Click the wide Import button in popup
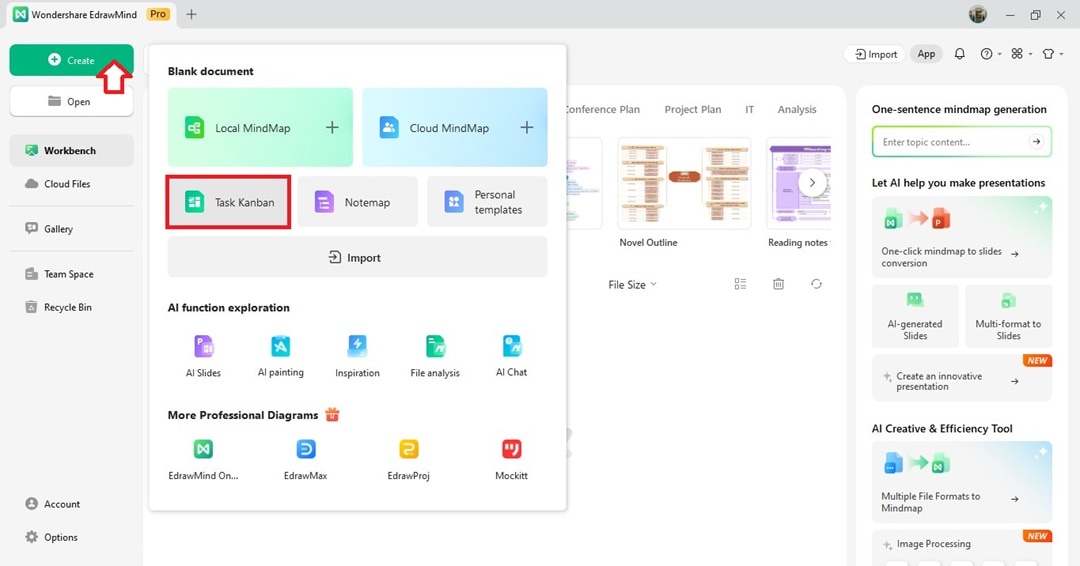 tap(357, 258)
